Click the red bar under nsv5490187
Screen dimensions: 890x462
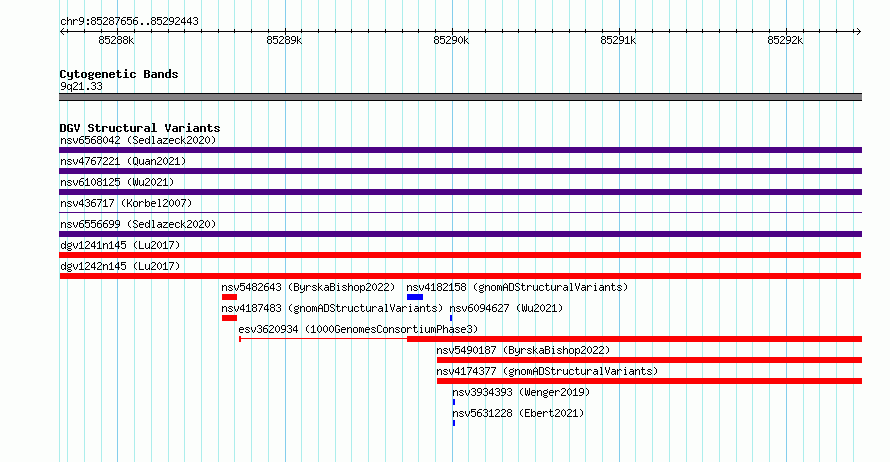point(649,360)
